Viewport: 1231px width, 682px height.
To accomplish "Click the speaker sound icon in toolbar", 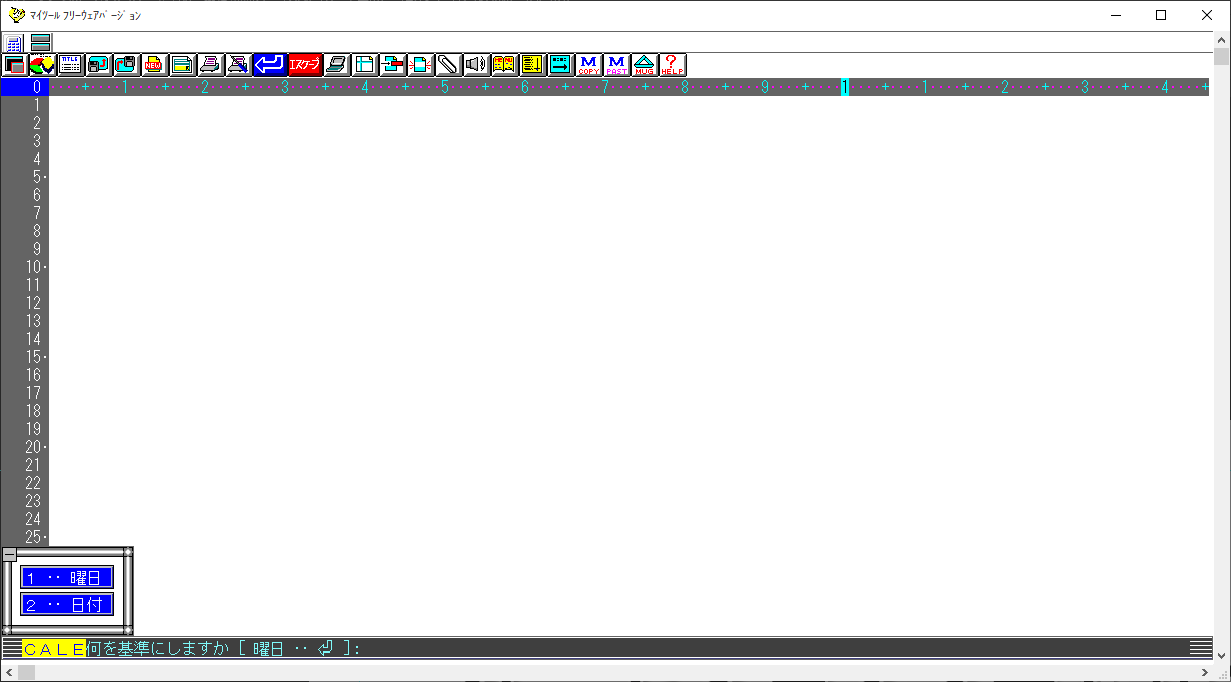I will pos(476,65).
